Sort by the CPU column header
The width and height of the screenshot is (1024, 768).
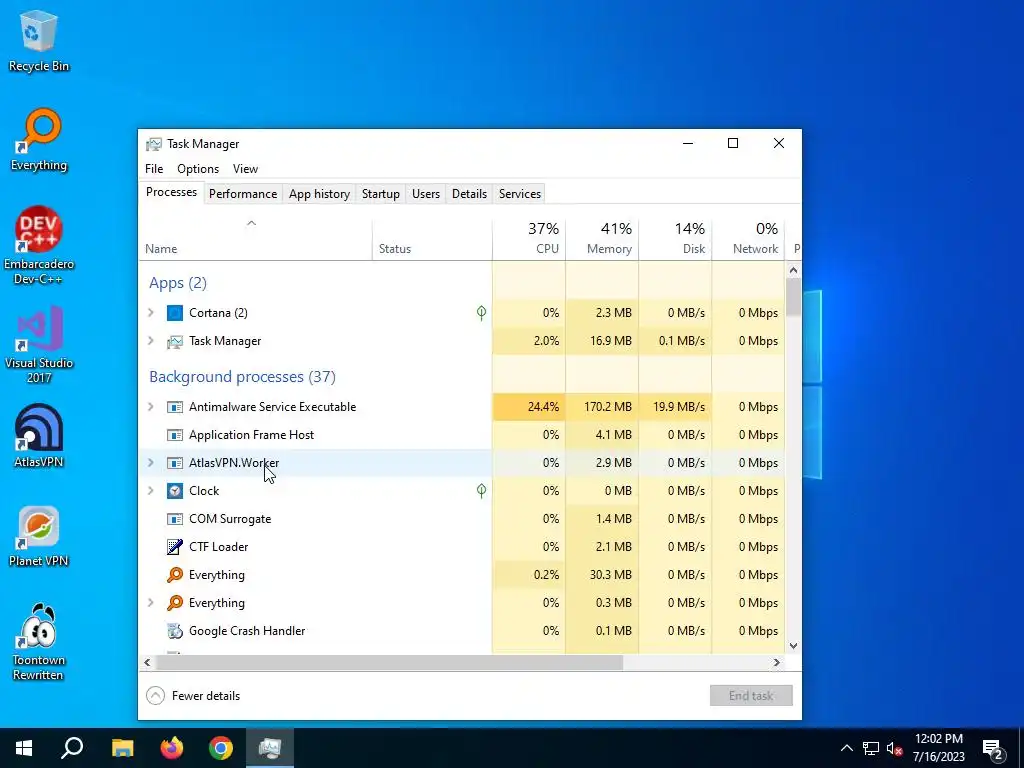tap(529, 239)
